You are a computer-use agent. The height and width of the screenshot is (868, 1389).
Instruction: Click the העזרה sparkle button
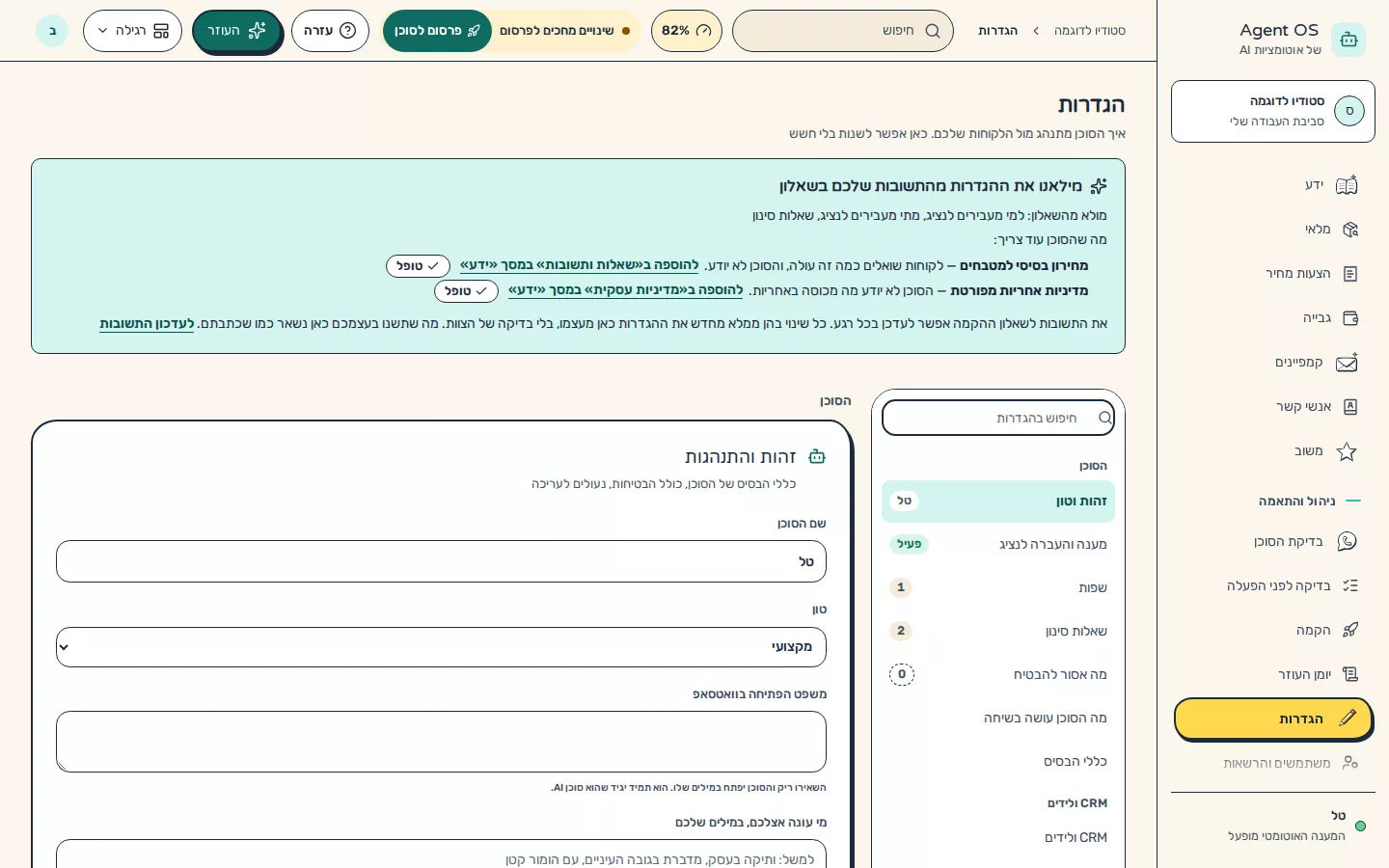(x=236, y=31)
